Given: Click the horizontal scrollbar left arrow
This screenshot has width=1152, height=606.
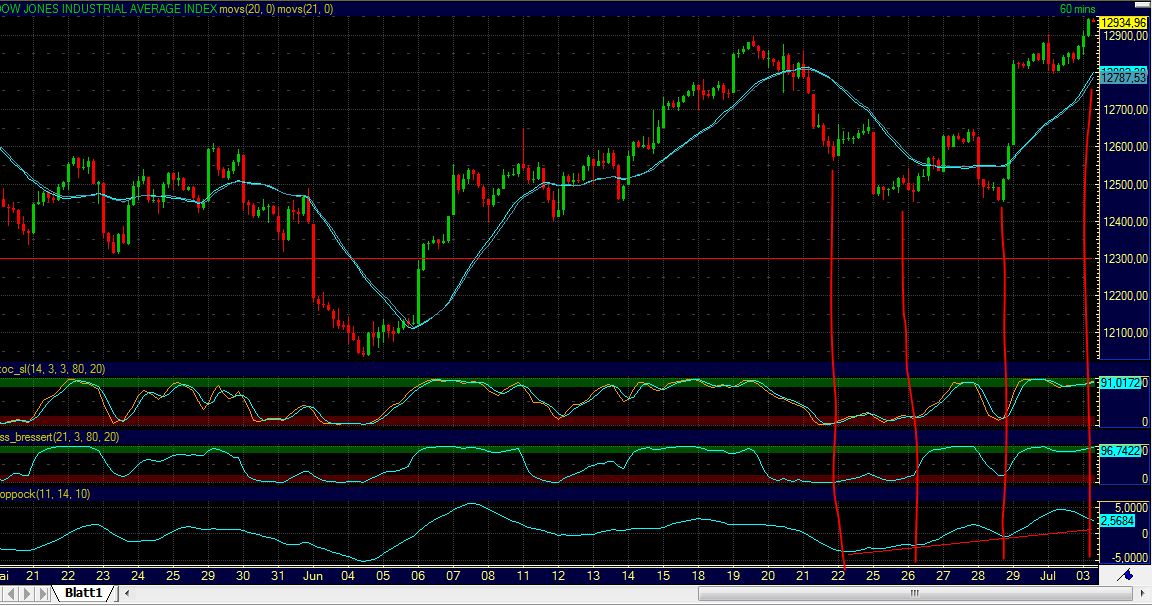Looking at the screenshot, I should (x=127, y=594).
